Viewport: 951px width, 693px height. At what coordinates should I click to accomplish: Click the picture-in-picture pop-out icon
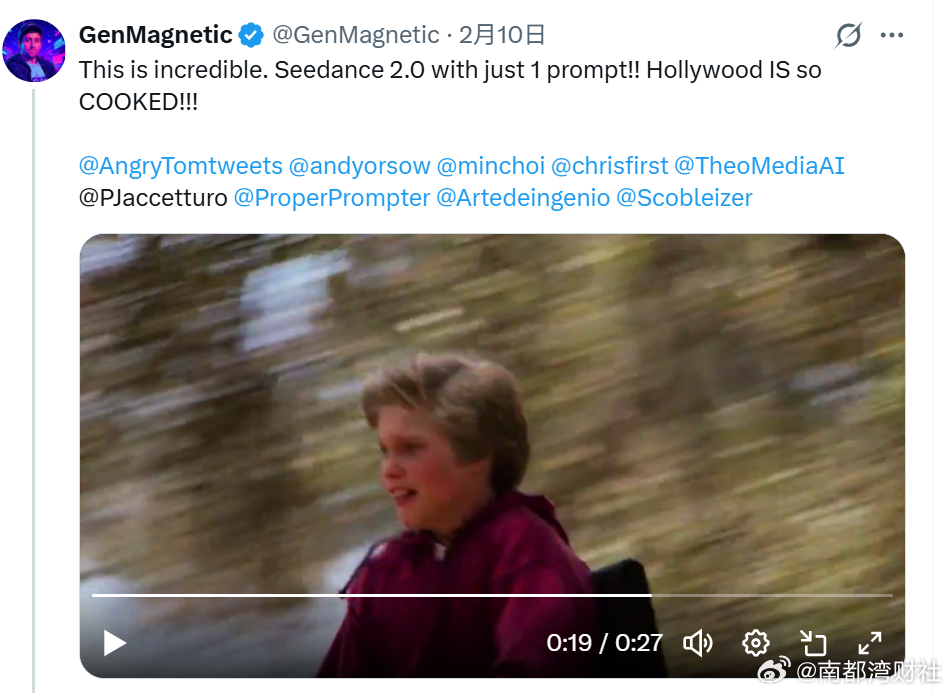(x=813, y=643)
